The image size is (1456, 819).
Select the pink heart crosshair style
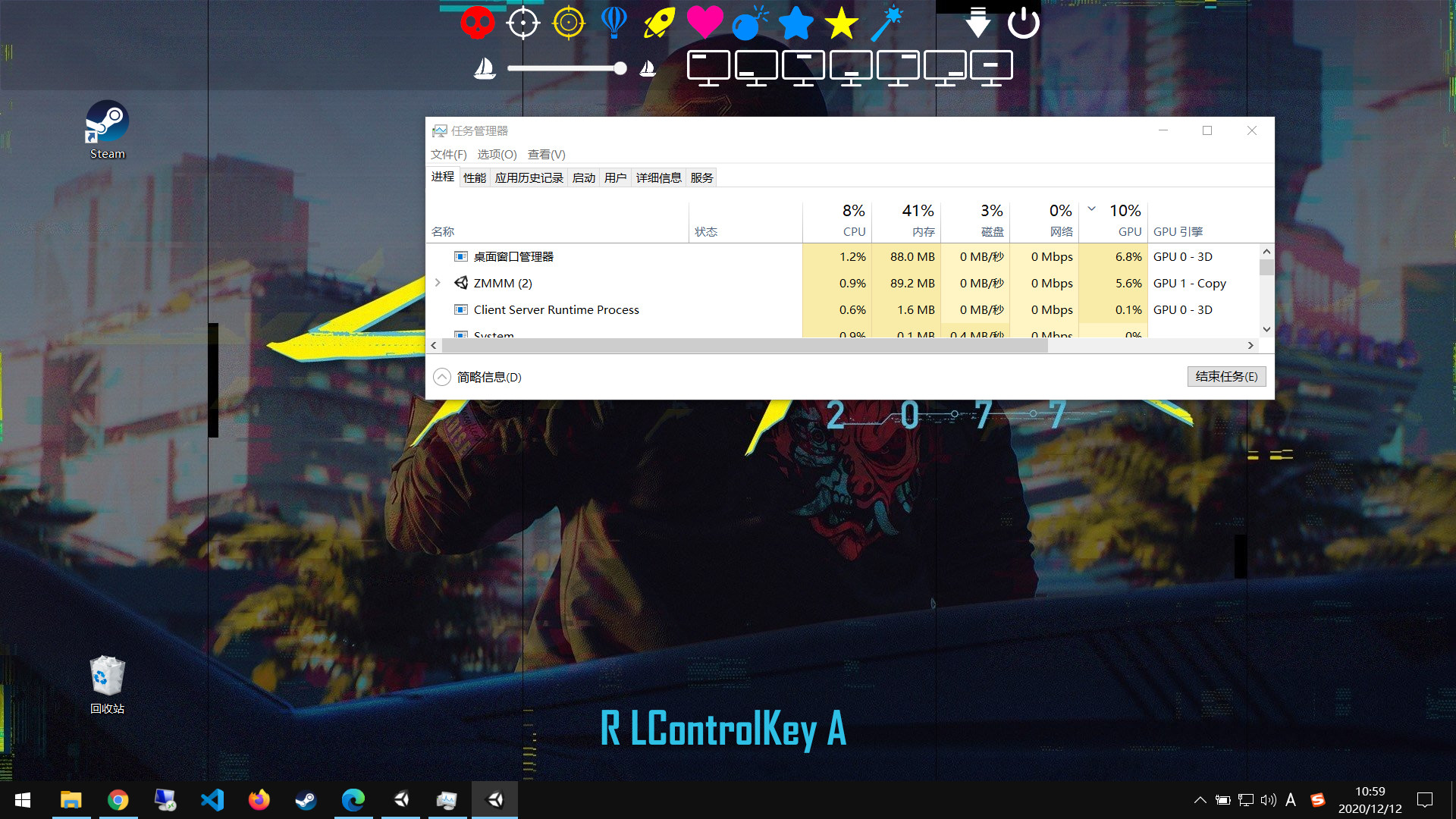pyautogui.click(x=705, y=22)
